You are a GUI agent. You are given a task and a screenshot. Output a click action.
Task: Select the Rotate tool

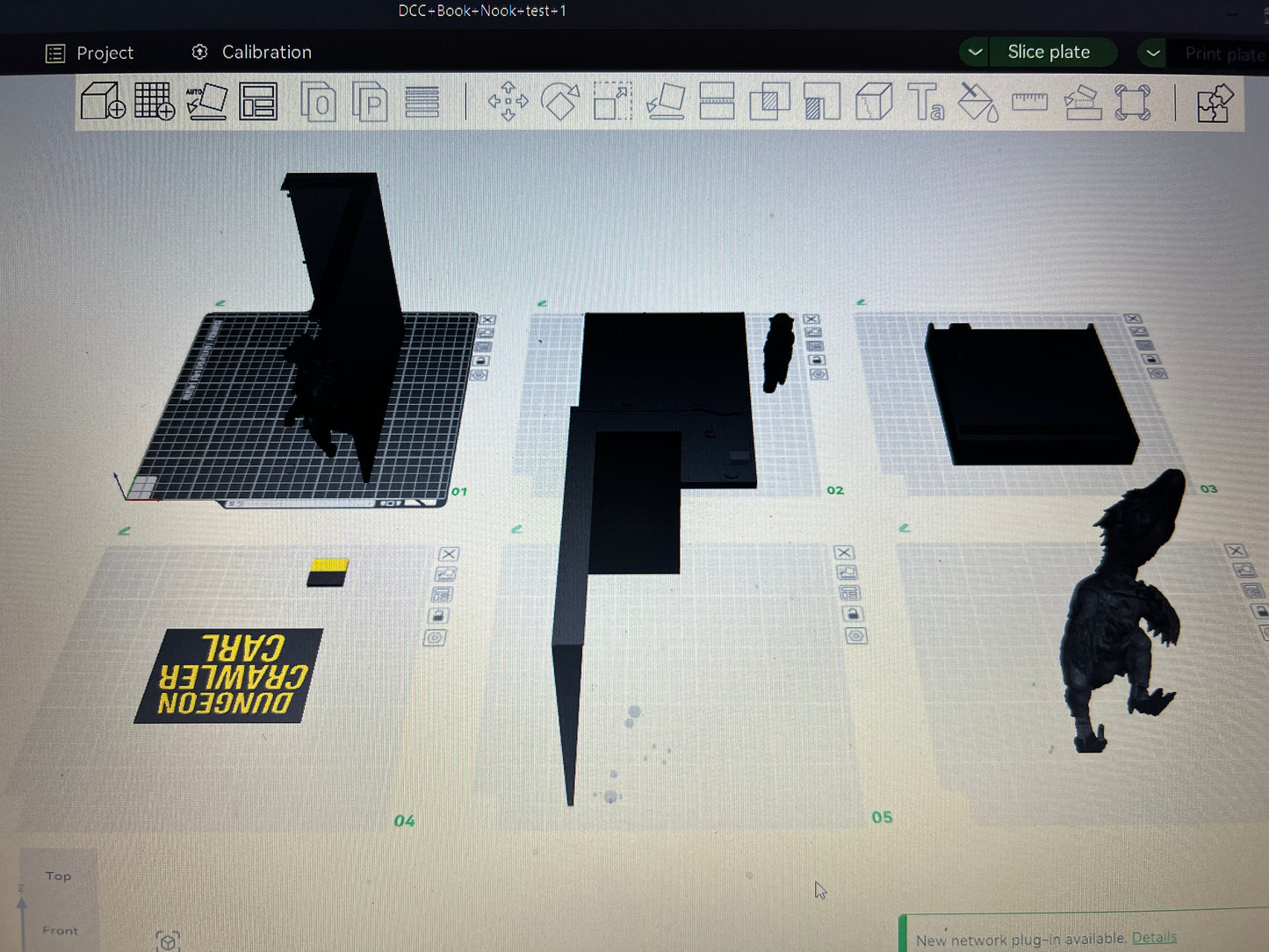click(559, 102)
